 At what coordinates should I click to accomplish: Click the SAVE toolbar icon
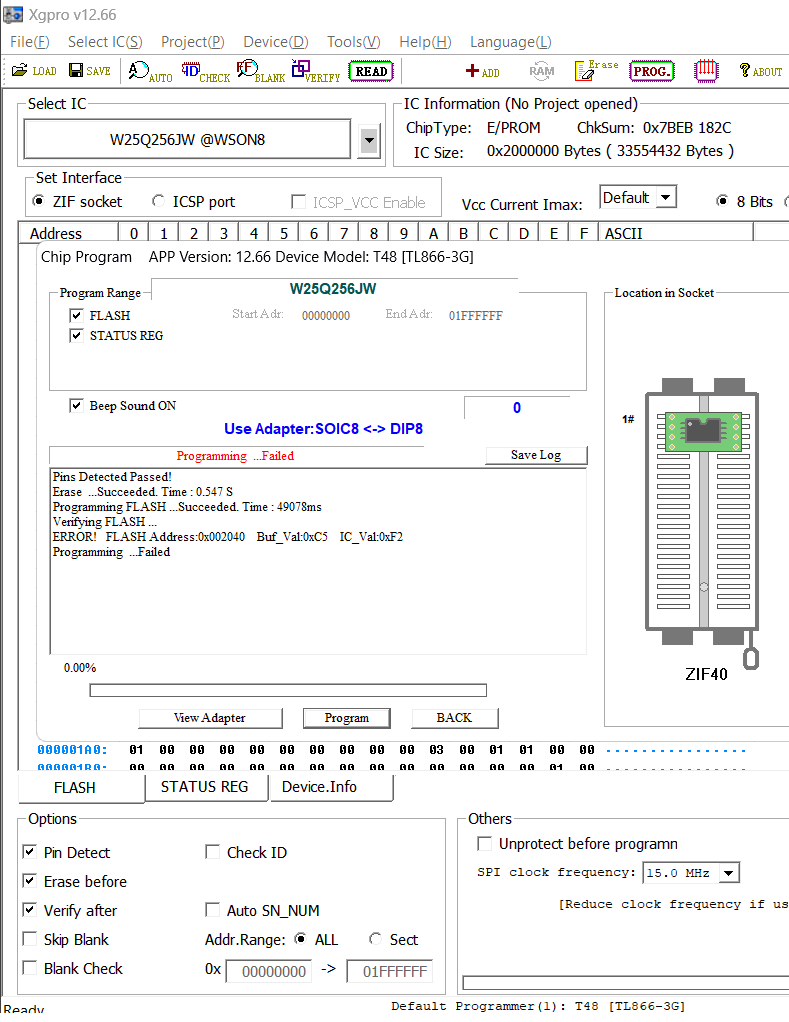(89, 70)
